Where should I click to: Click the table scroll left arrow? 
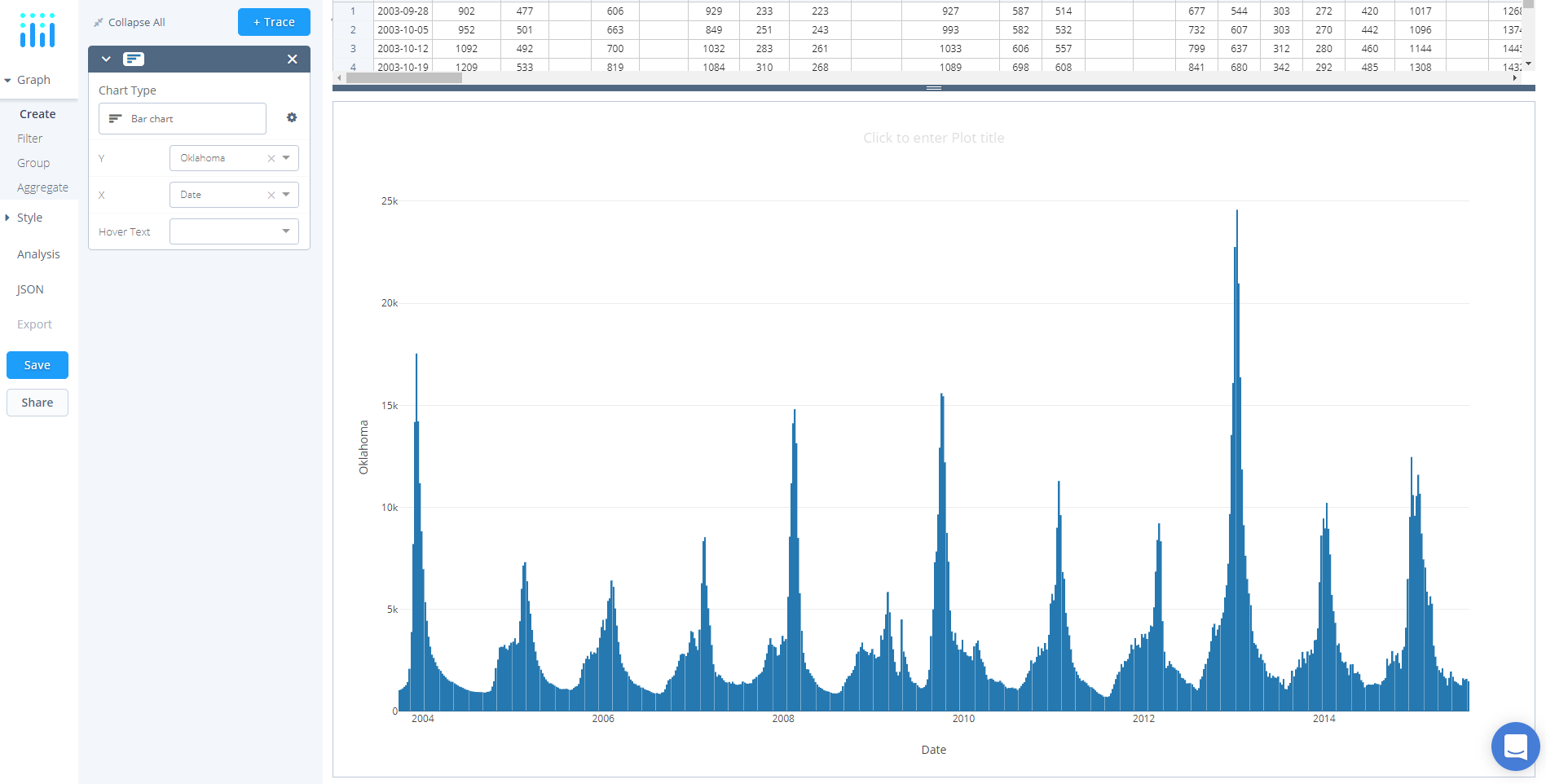[339, 78]
